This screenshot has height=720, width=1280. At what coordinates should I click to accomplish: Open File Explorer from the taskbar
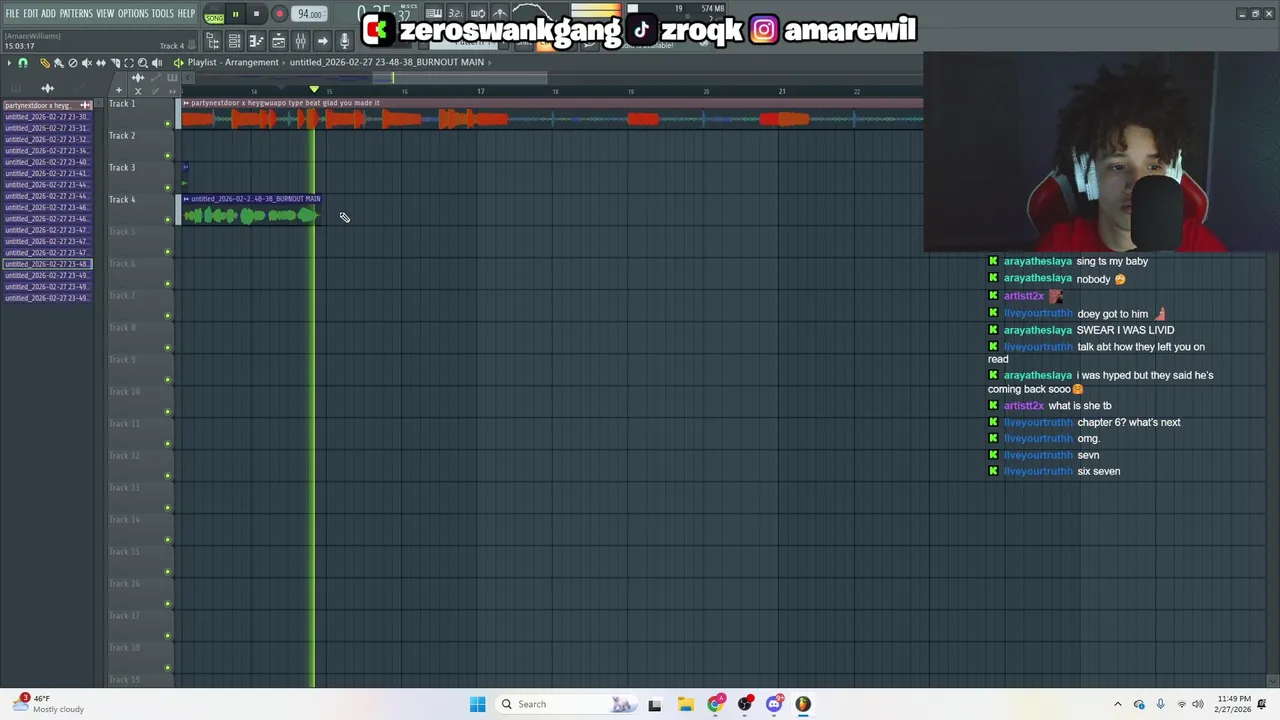(685, 704)
